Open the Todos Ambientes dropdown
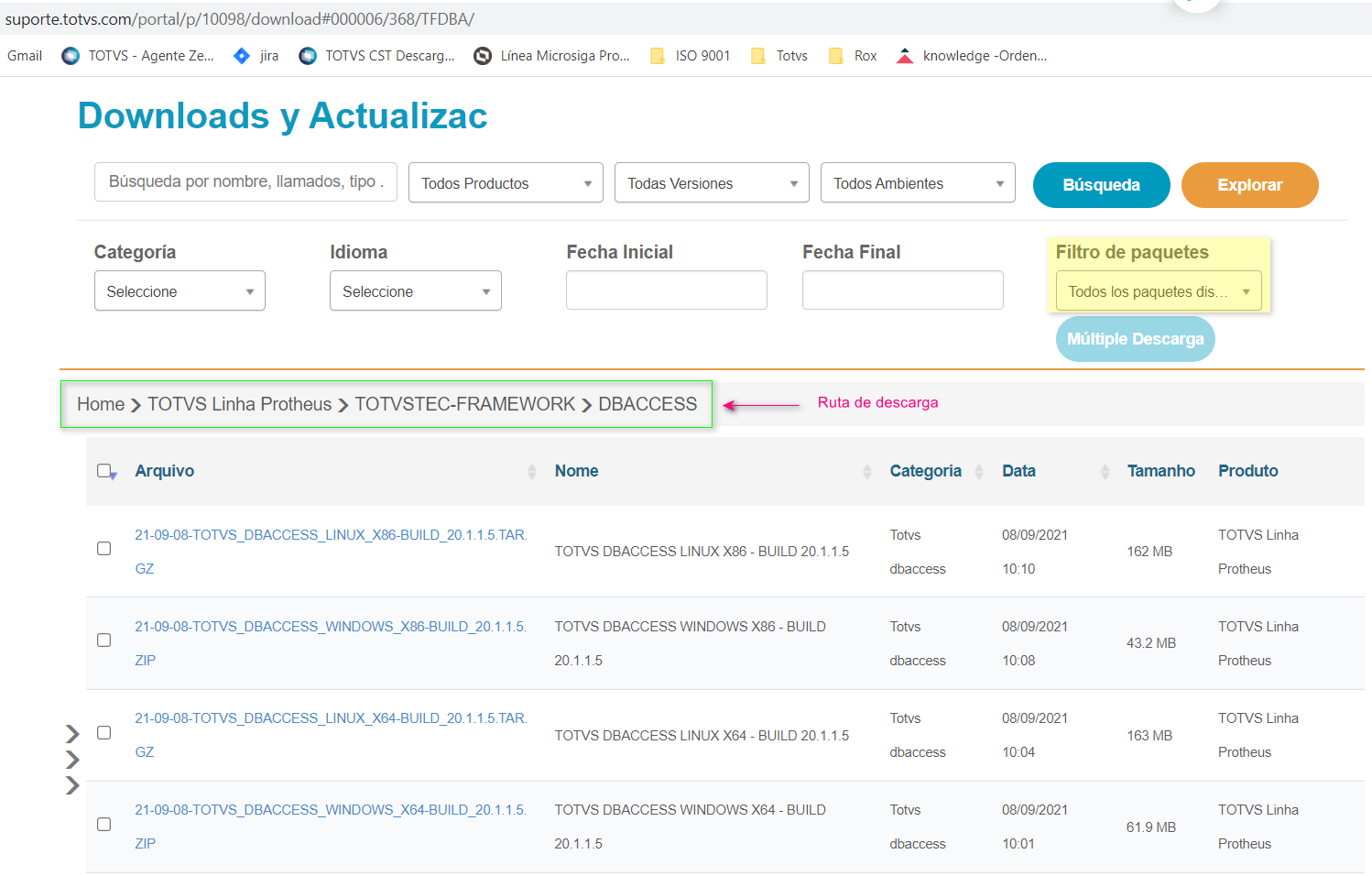This screenshot has height=876, width=1372. click(918, 183)
